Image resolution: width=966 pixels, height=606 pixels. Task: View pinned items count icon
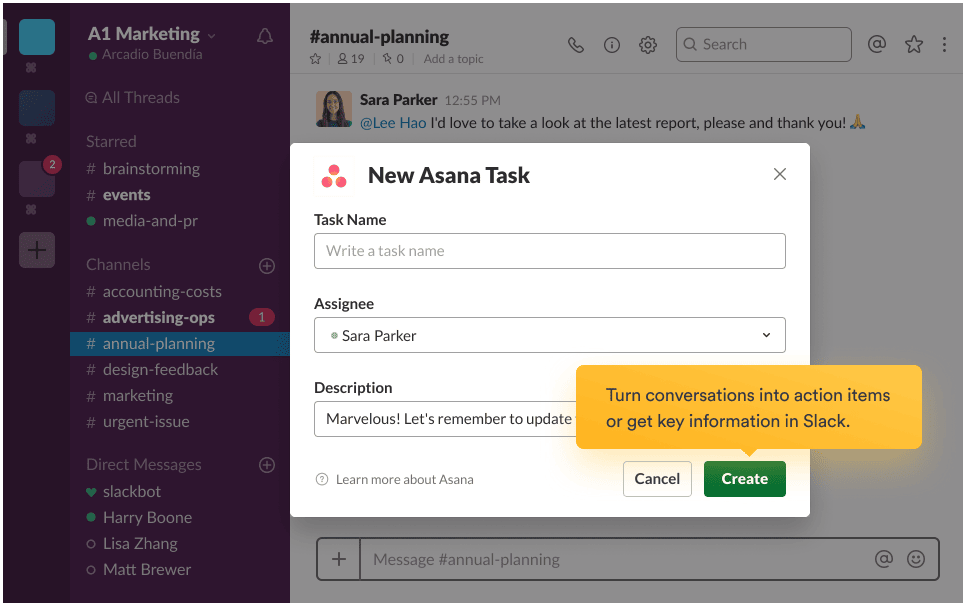pos(393,59)
